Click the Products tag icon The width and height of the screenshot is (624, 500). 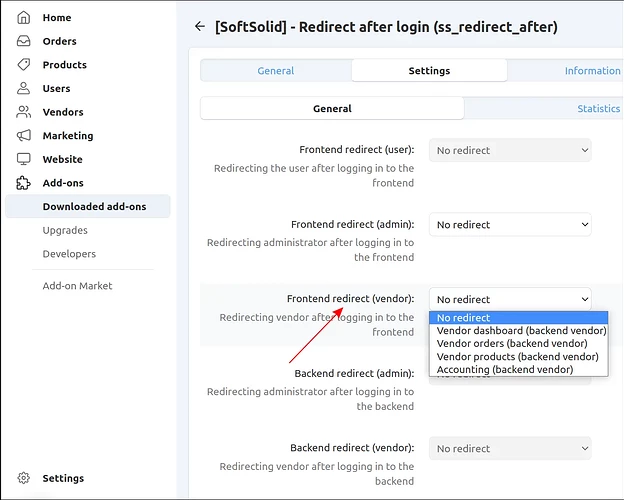23,64
